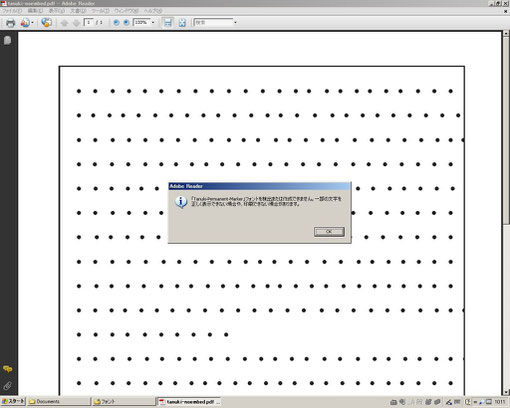Select fit full page icon
The height and width of the screenshot is (408, 510).
182,23
